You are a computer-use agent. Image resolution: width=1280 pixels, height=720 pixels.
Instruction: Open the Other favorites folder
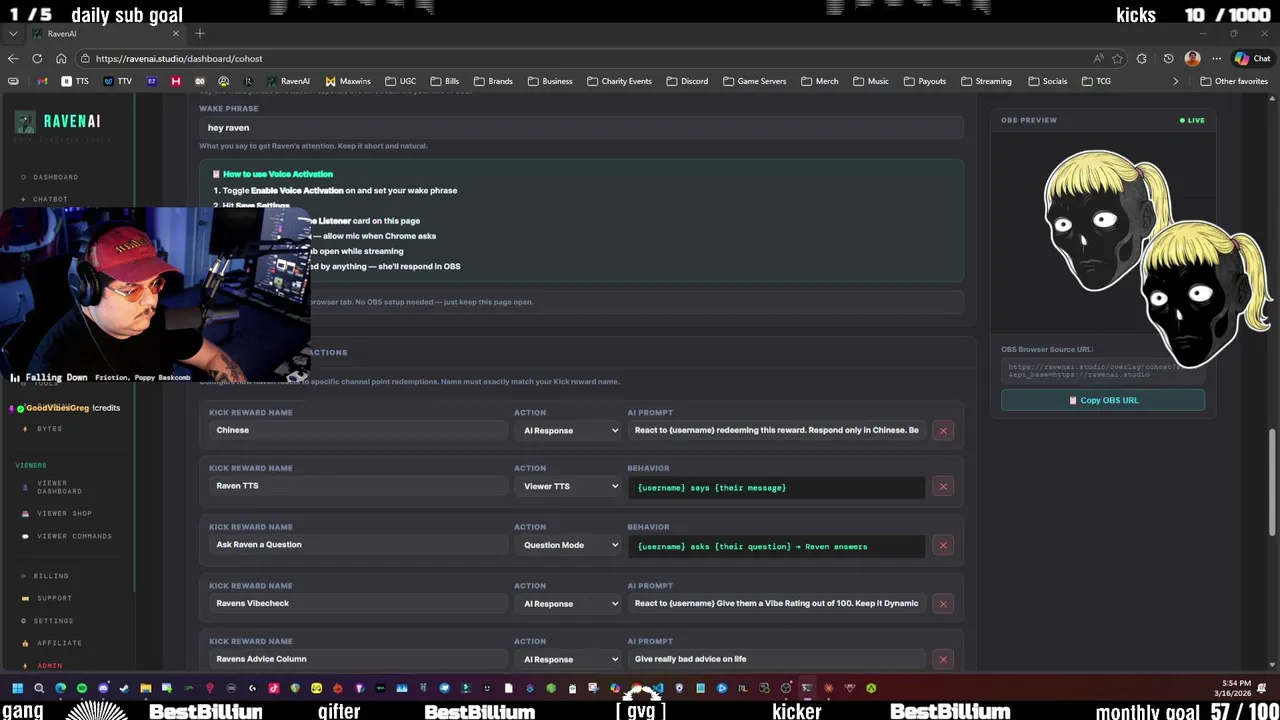(1234, 81)
